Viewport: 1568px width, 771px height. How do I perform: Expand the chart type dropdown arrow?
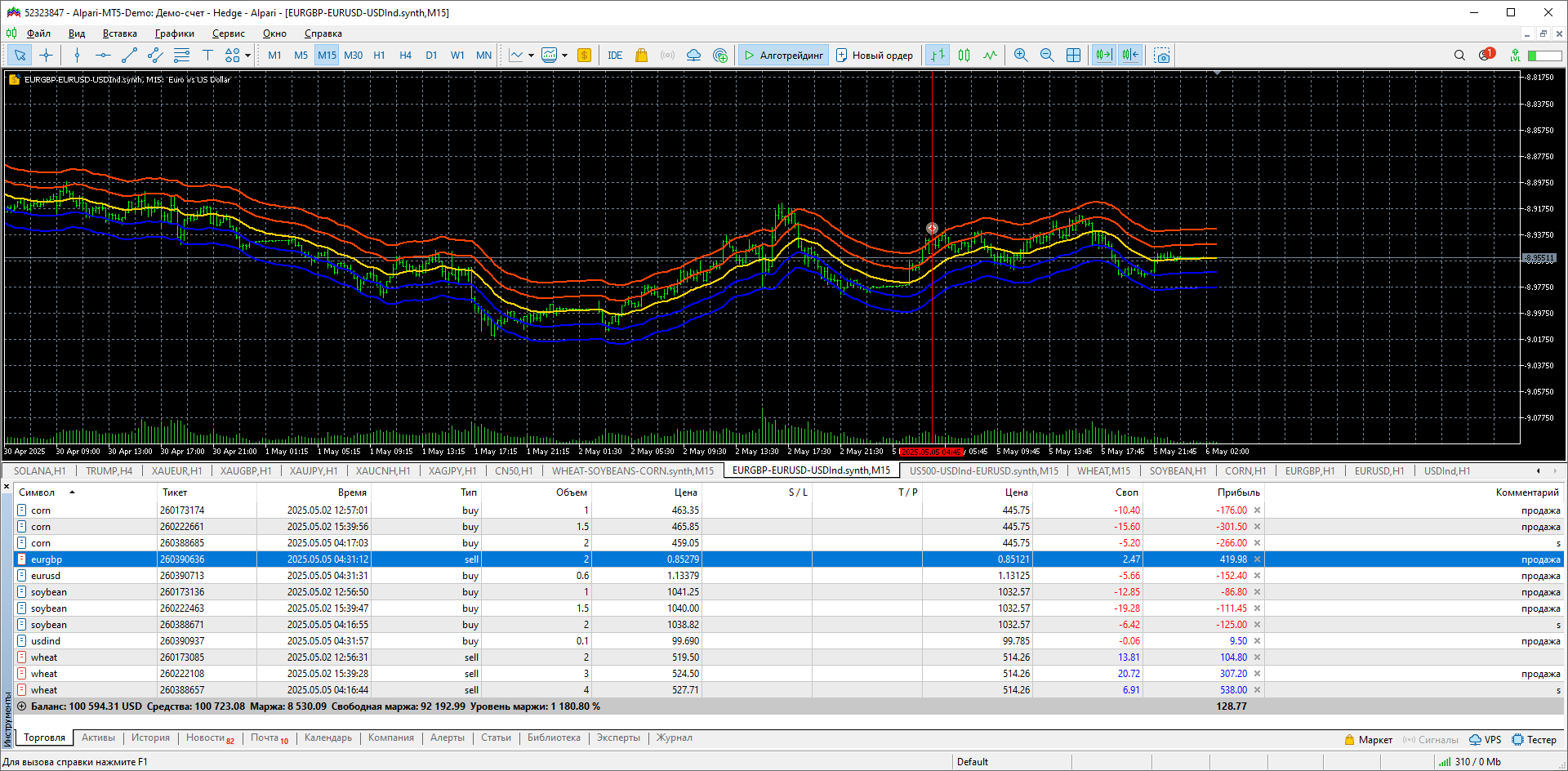point(532,56)
